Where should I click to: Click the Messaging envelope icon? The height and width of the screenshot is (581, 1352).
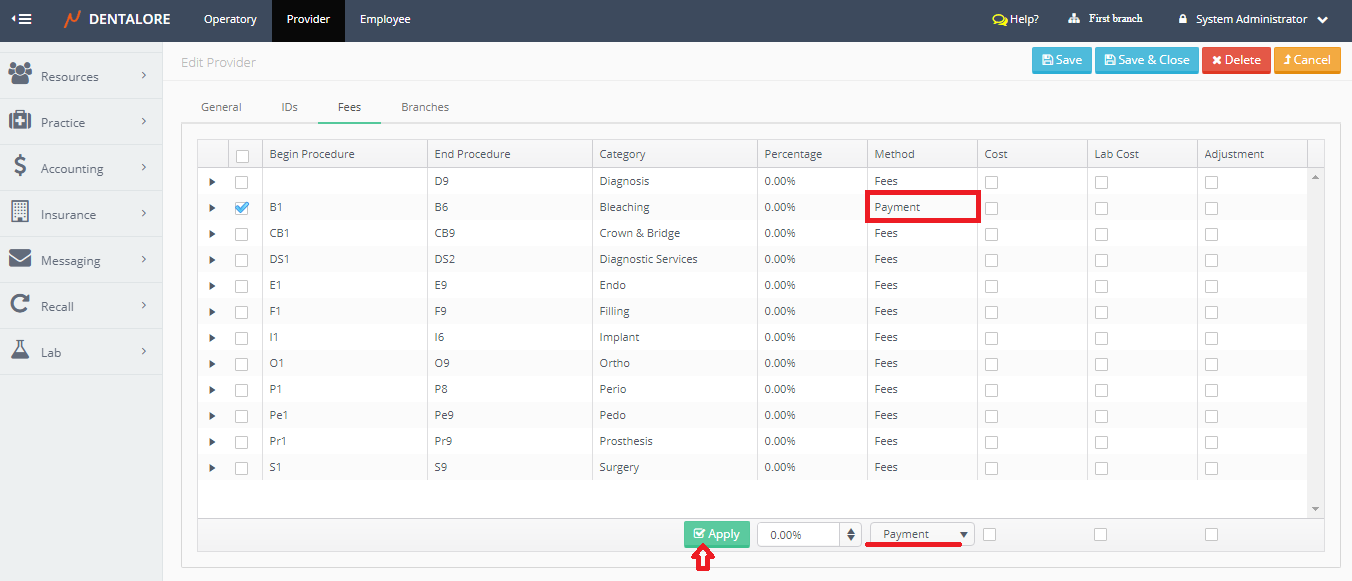pos(20,259)
